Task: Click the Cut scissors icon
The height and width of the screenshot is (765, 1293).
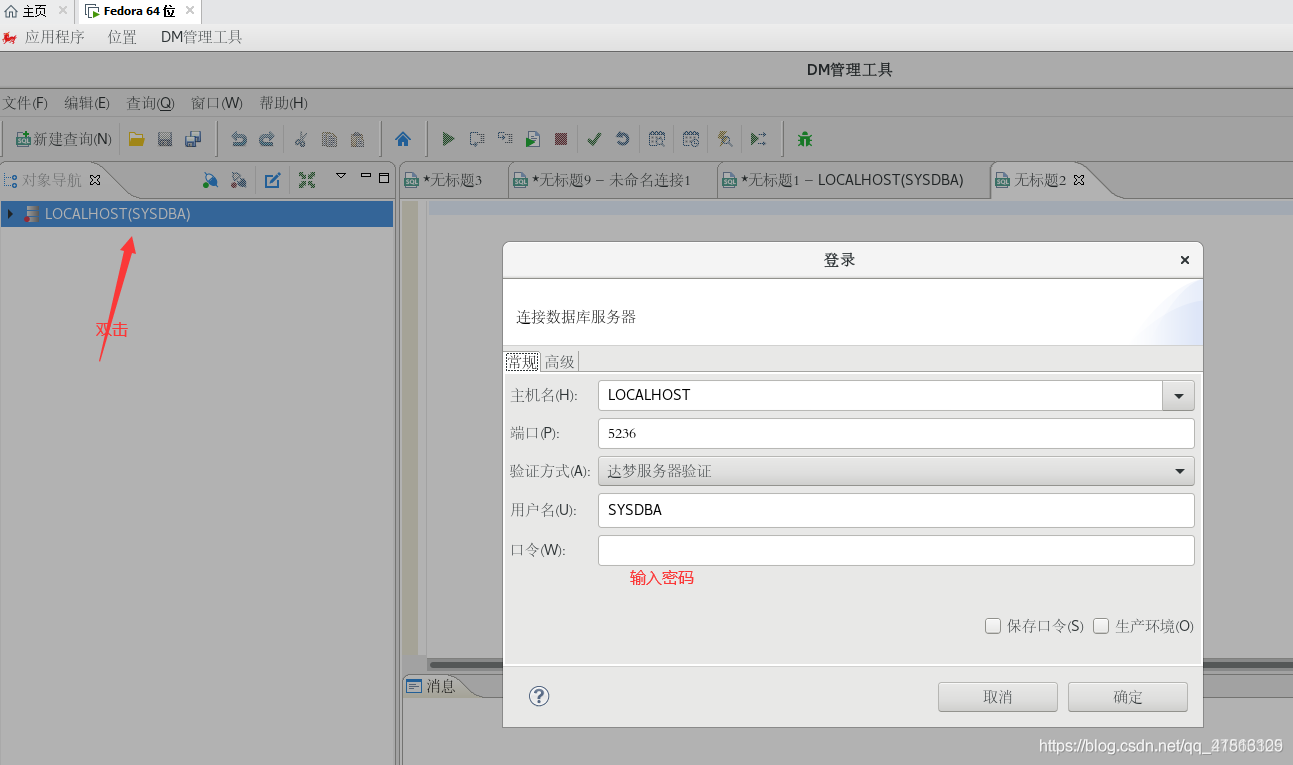Action: point(301,139)
